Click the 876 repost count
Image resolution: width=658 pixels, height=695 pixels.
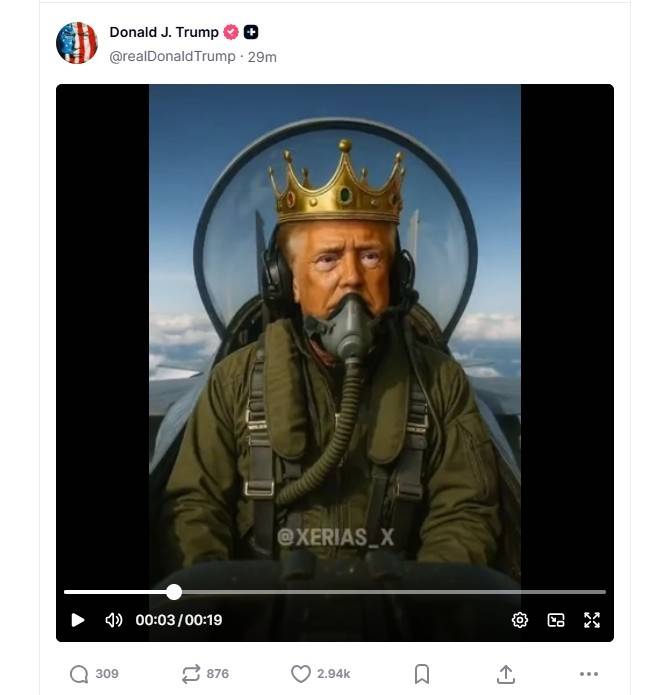[x=218, y=674]
